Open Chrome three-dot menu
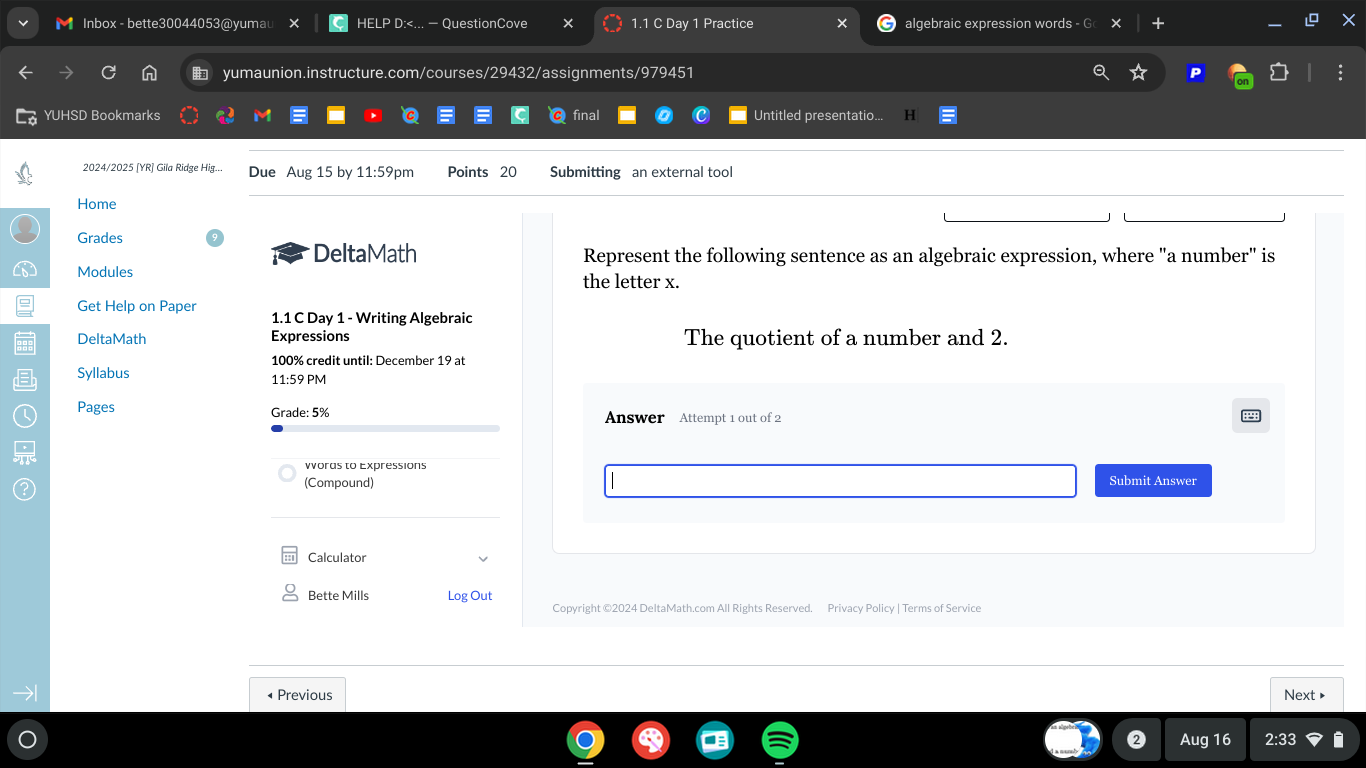Screen dimensions: 1366x768 tap(1340, 72)
